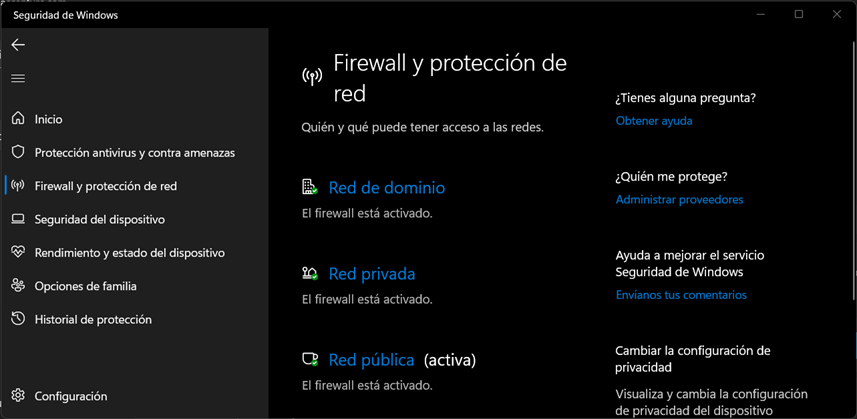Open Protección antivirus y contra amenazas
Viewport: 857px width, 419px height.
click(134, 153)
